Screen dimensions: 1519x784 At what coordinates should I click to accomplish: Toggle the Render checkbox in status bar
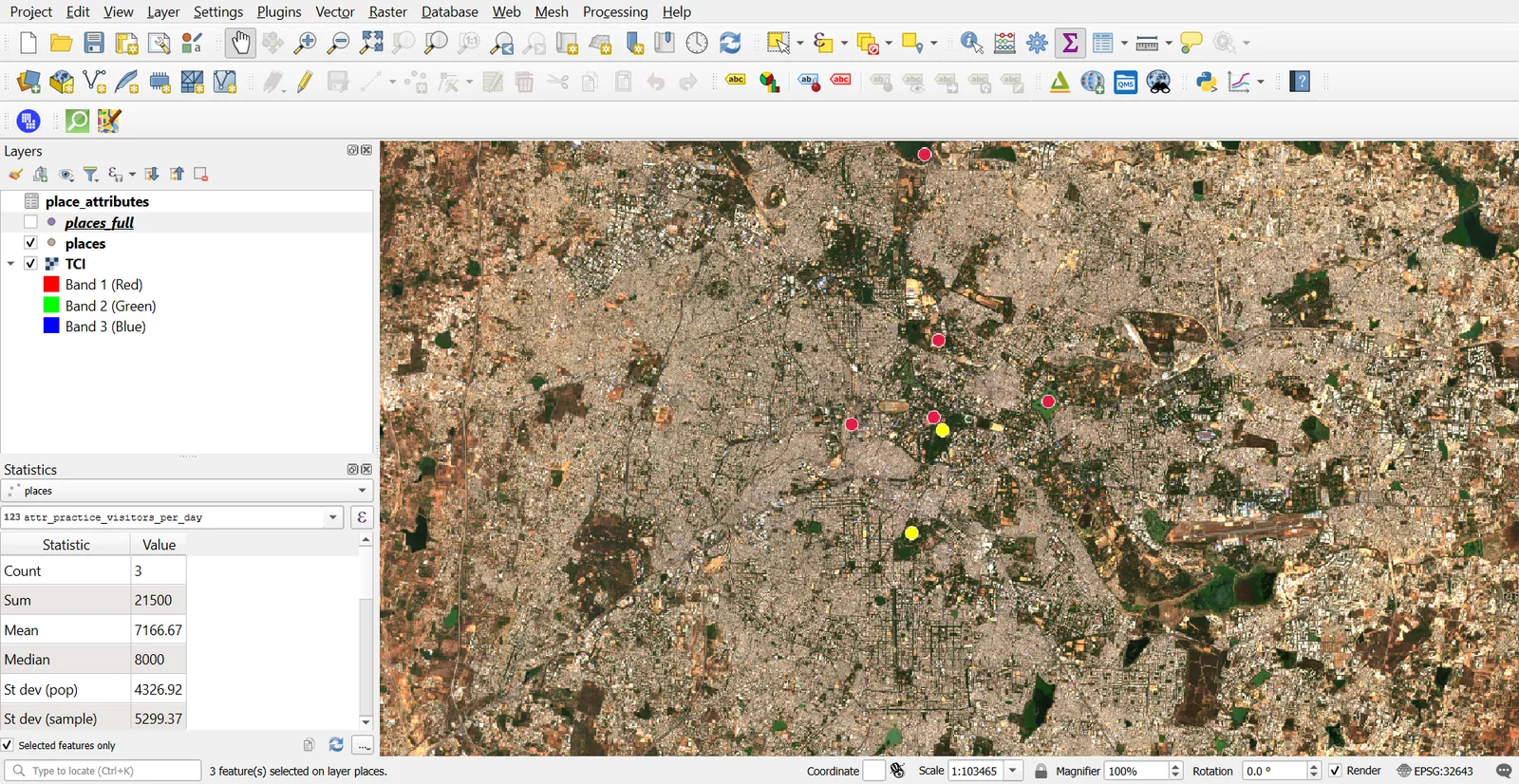[x=1335, y=771]
